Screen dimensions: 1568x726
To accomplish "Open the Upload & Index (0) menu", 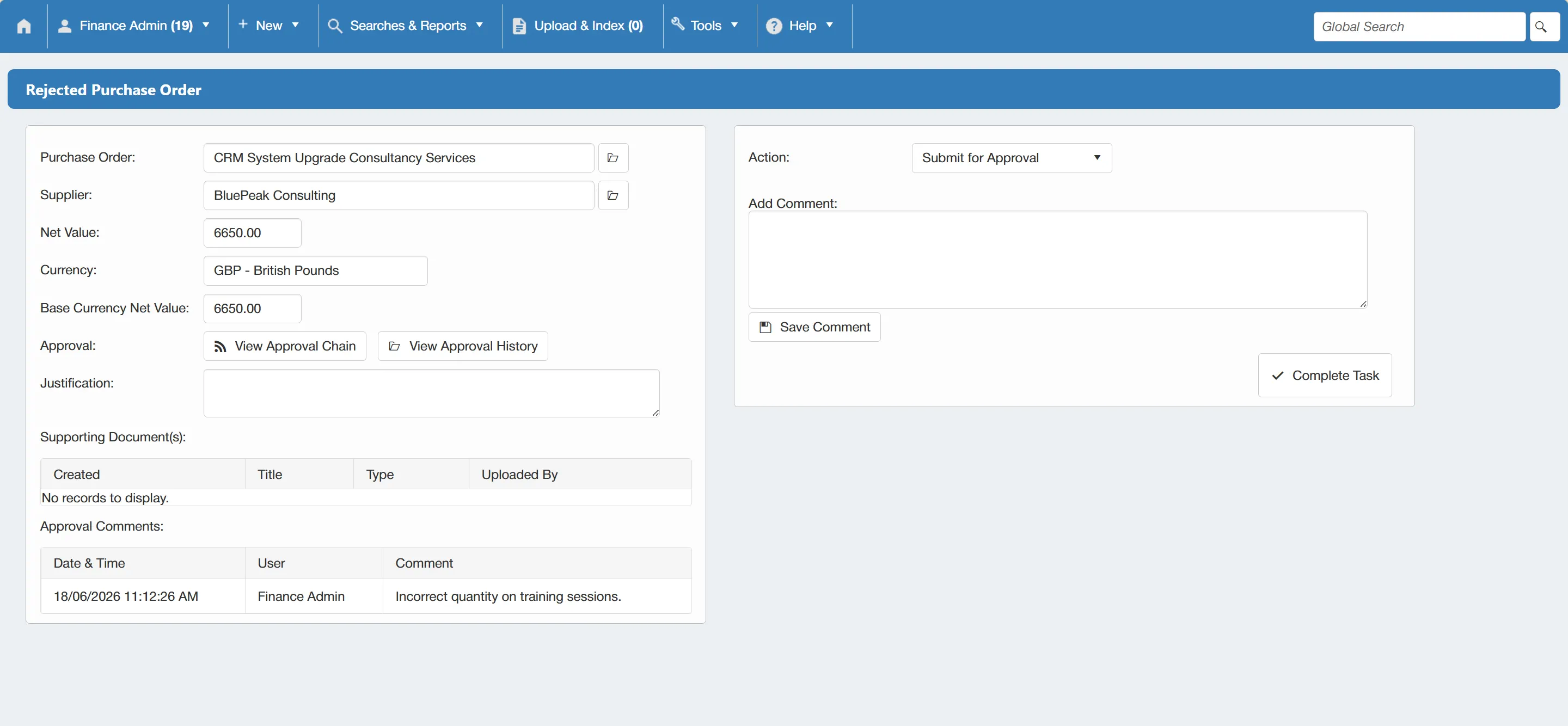I will [588, 26].
